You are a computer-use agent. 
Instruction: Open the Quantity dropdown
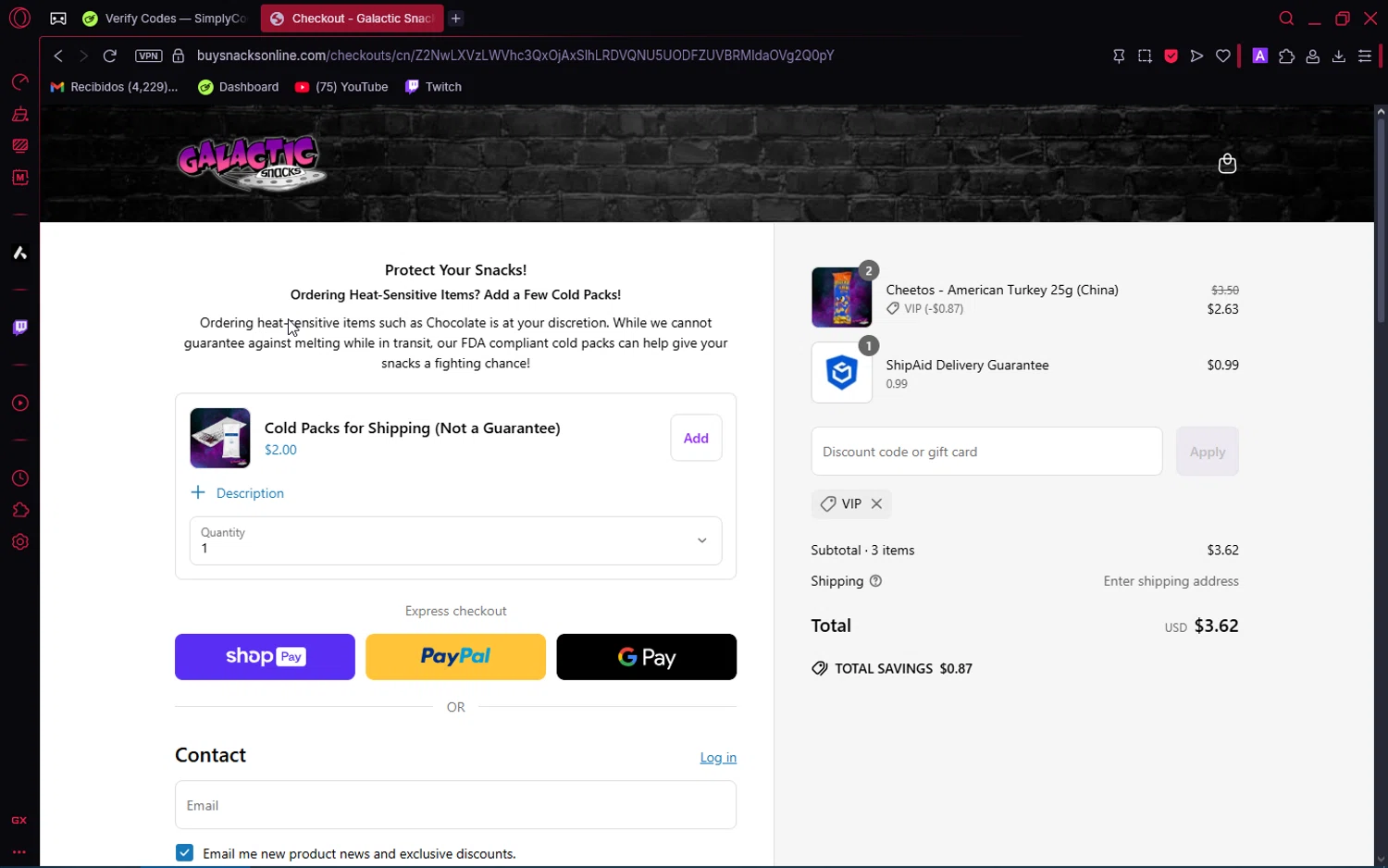(455, 540)
